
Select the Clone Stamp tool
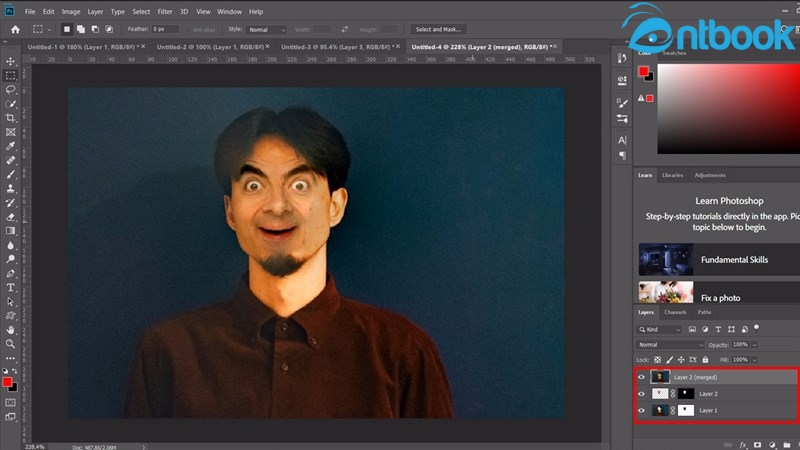pos(10,188)
